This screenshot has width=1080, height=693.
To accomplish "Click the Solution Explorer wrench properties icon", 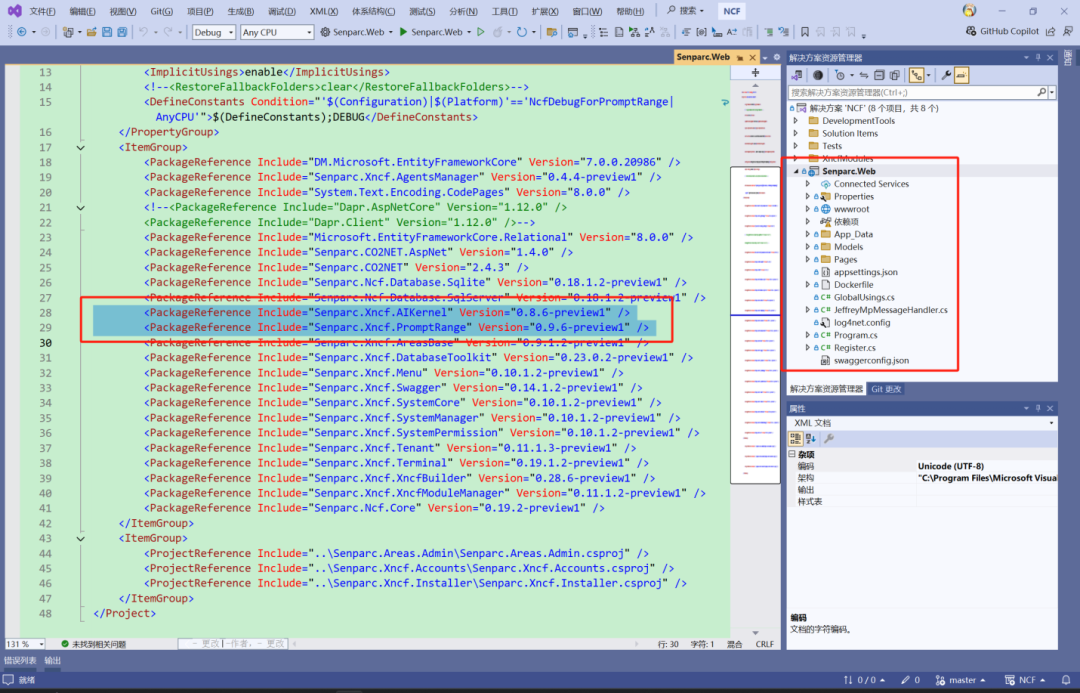I will (x=946, y=75).
